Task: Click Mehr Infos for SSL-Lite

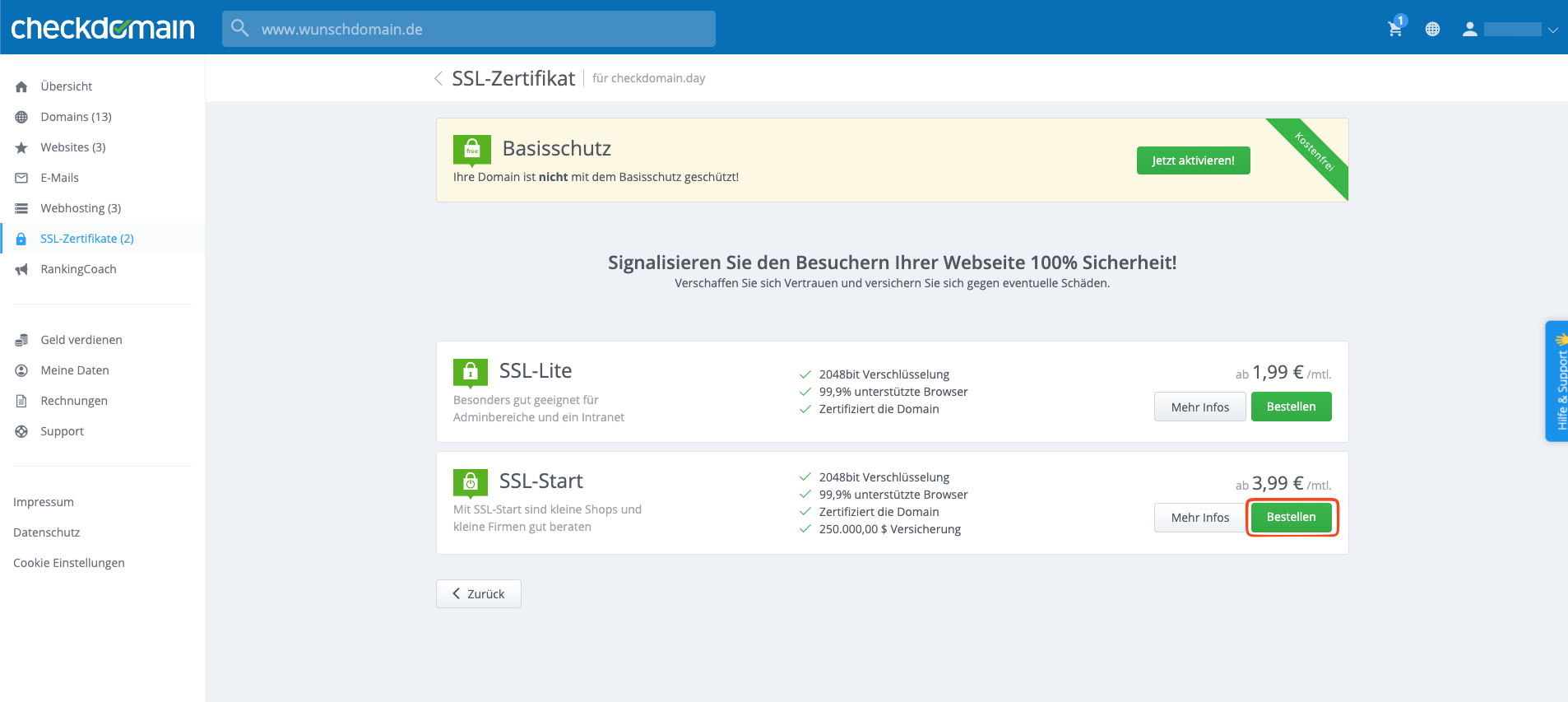Action: (1199, 407)
